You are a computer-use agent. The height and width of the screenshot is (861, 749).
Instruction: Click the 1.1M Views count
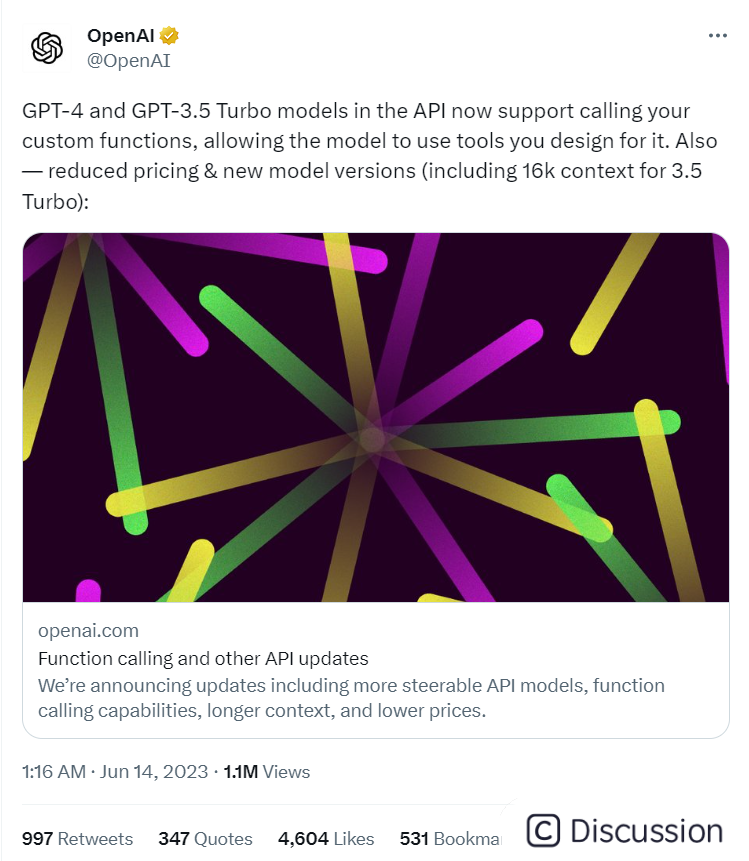(x=267, y=771)
